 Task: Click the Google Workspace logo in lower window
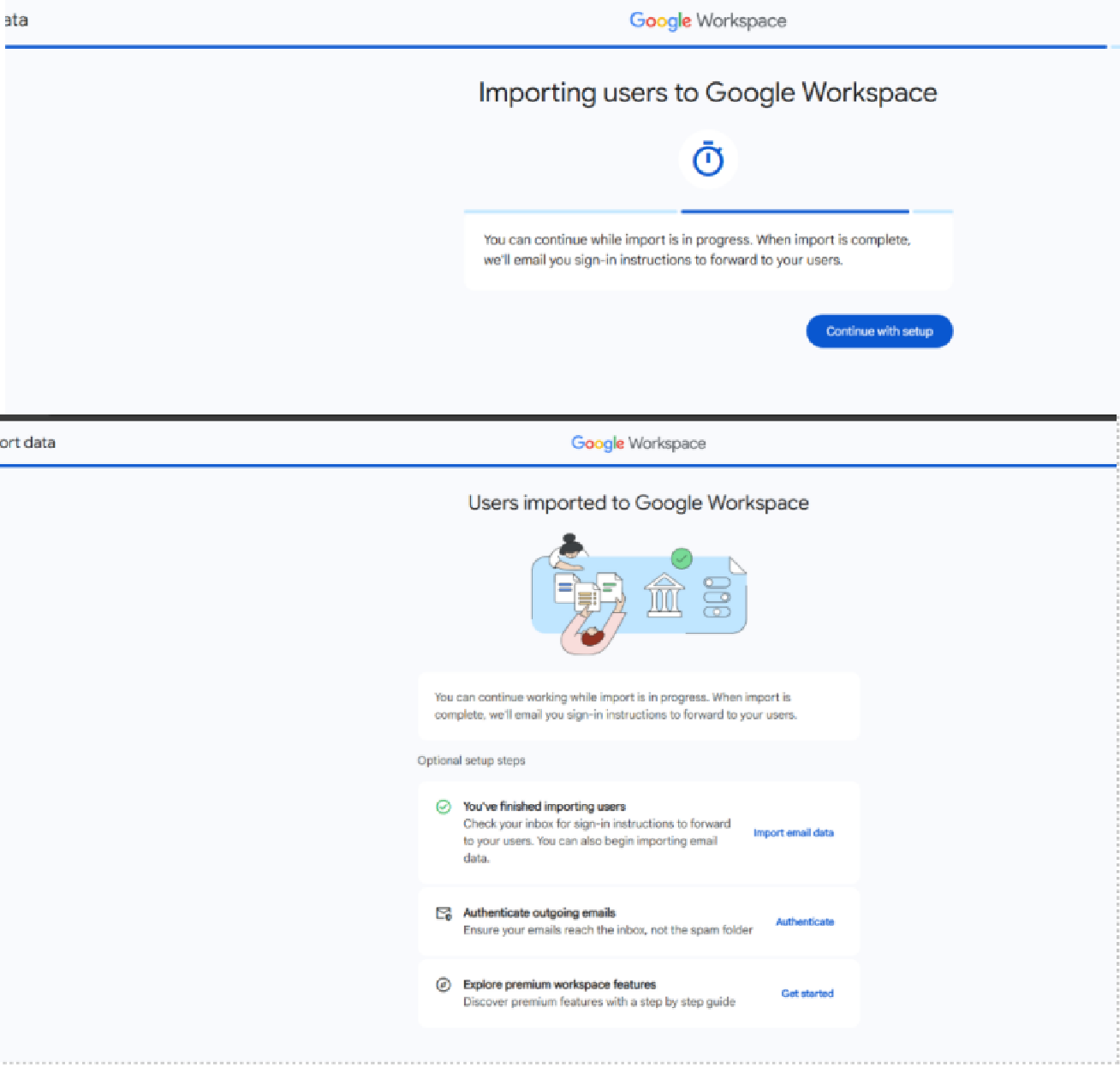[639, 443]
